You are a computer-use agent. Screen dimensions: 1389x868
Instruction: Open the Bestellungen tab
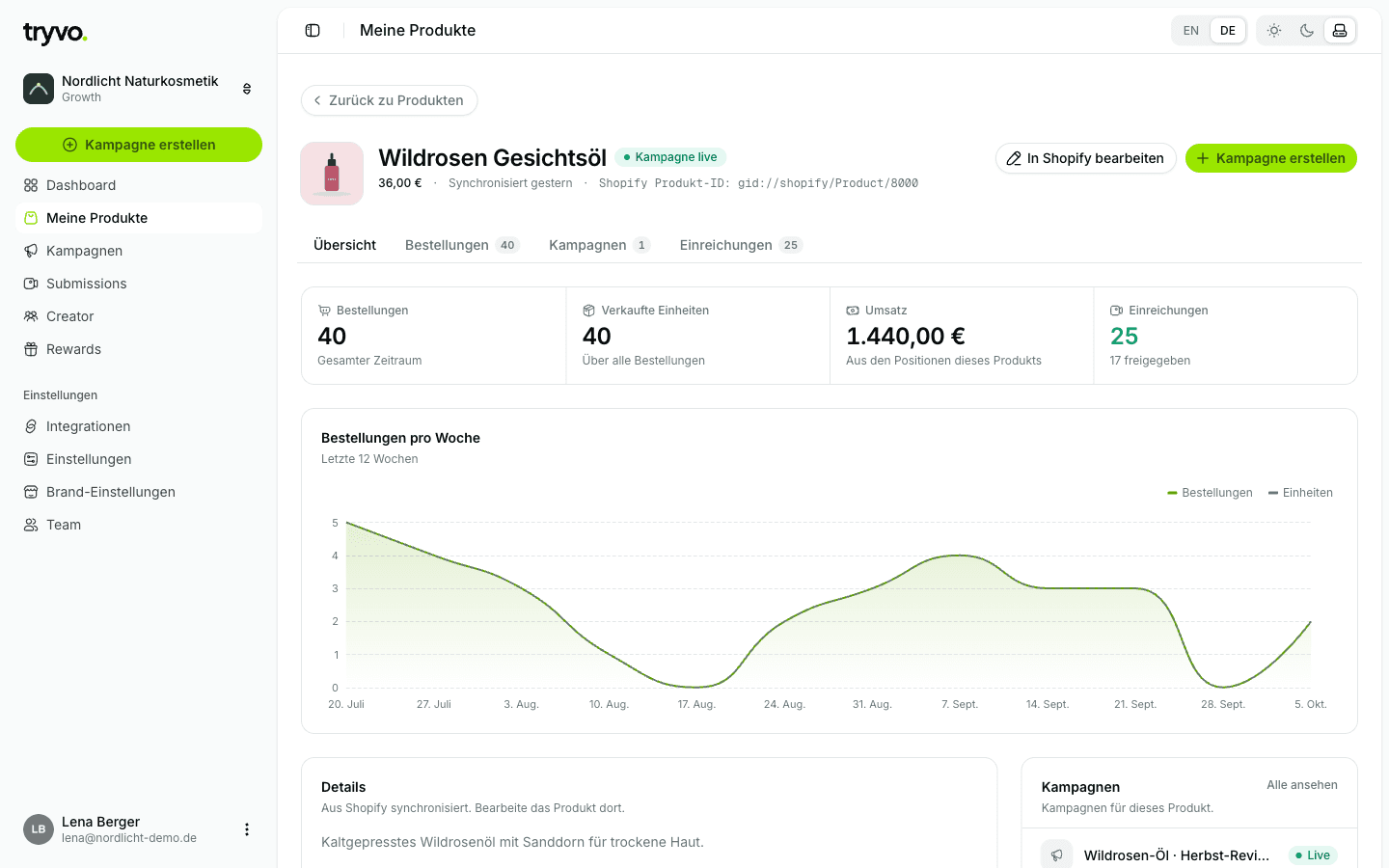[462, 245]
